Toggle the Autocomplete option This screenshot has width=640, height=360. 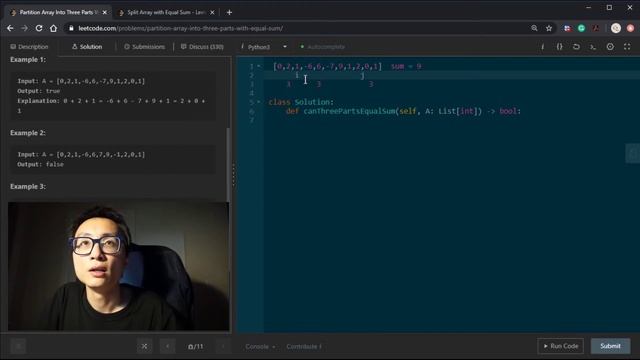(322, 47)
